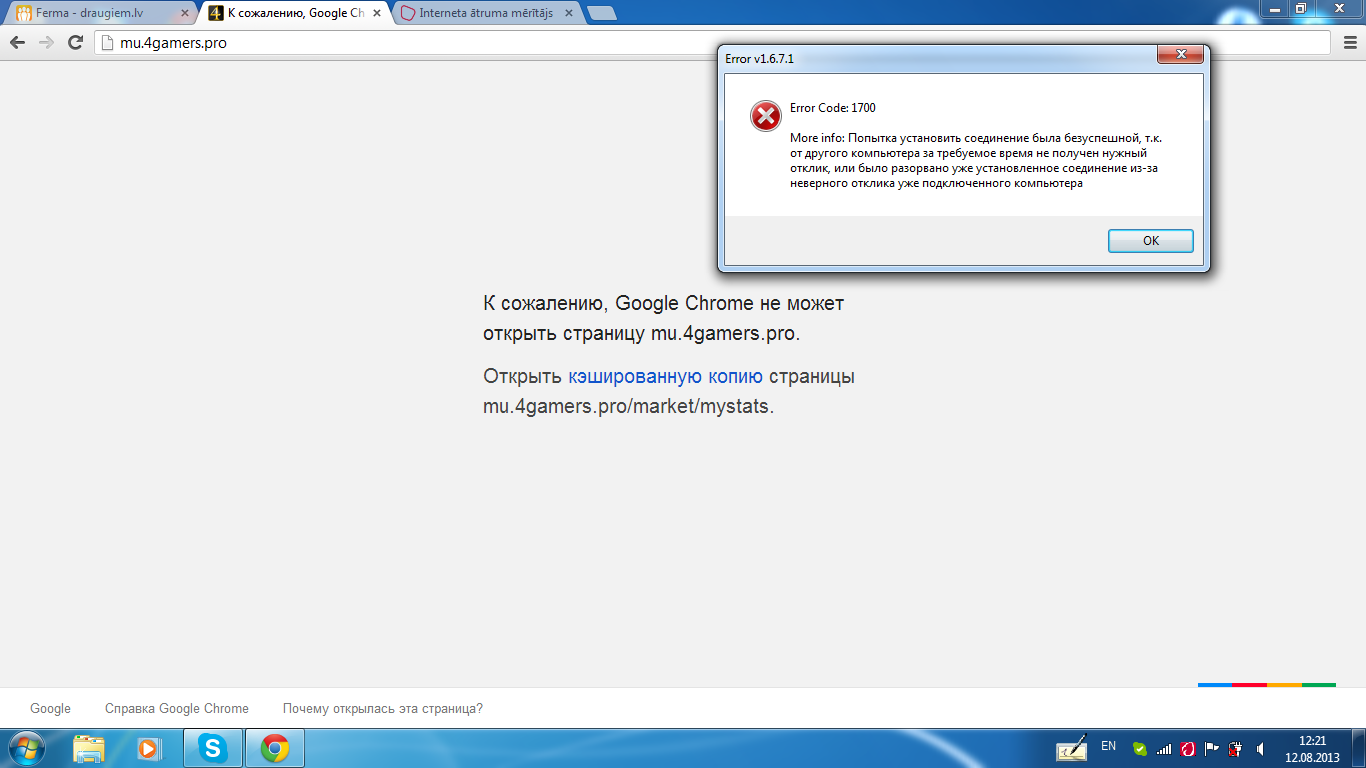This screenshot has width=1366, height=768.
Task: Open the Справка Google Chrome help link
Action: pos(176,708)
